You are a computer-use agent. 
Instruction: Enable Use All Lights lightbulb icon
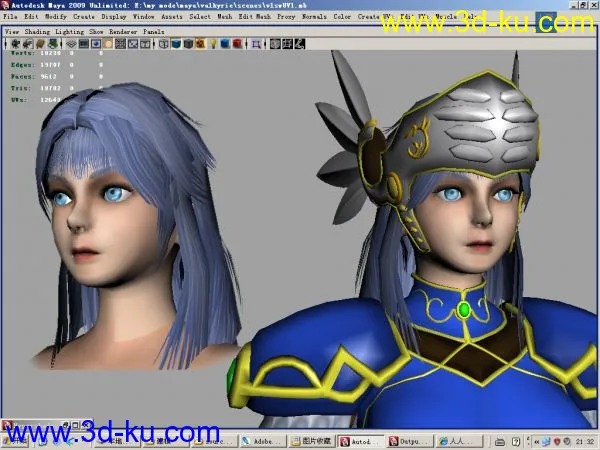point(213,44)
